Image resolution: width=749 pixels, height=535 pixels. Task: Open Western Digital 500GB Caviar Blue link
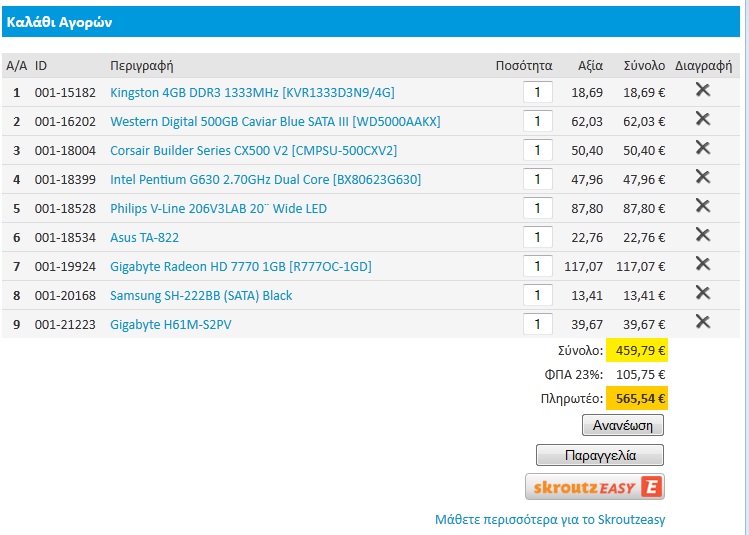pyautogui.click(x=275, y=121)
